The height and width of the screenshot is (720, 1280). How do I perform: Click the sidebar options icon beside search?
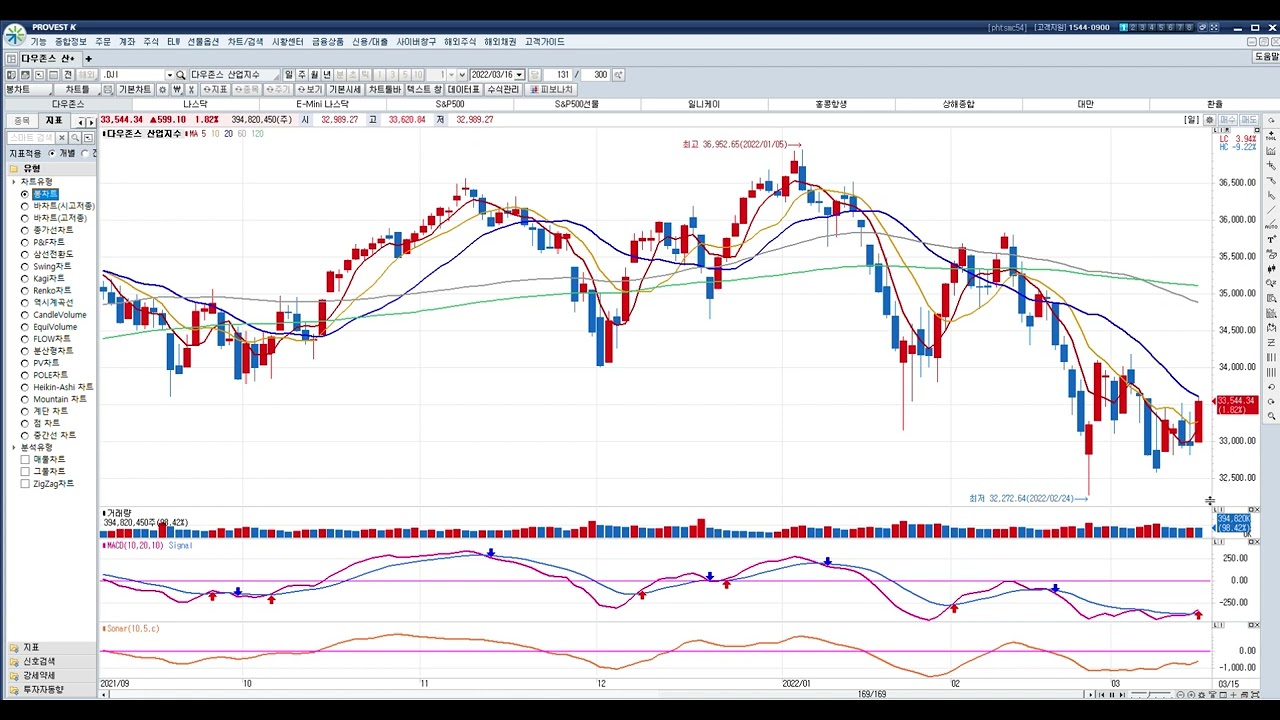88,138
